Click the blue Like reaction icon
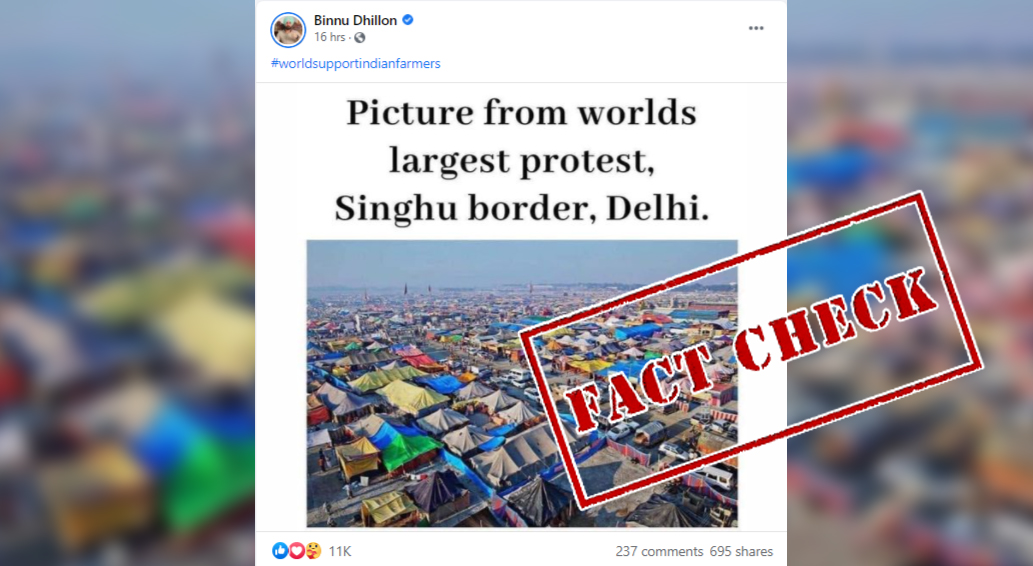This screenshot has width=1033, height=566. tap(280, 550)
